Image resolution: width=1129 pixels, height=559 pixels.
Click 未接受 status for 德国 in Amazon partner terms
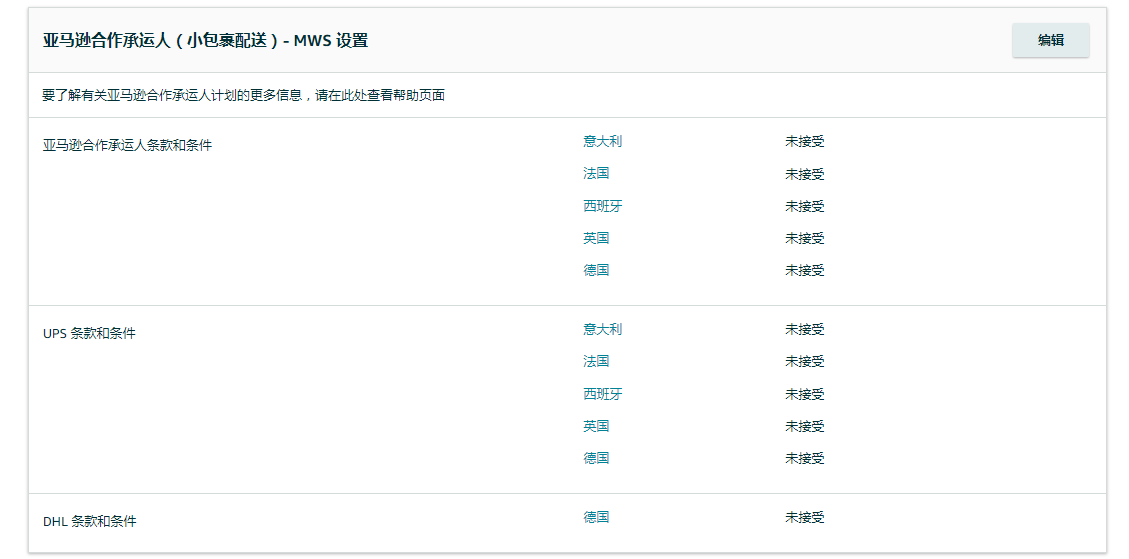pyautogui.click(x=804, y=270)
